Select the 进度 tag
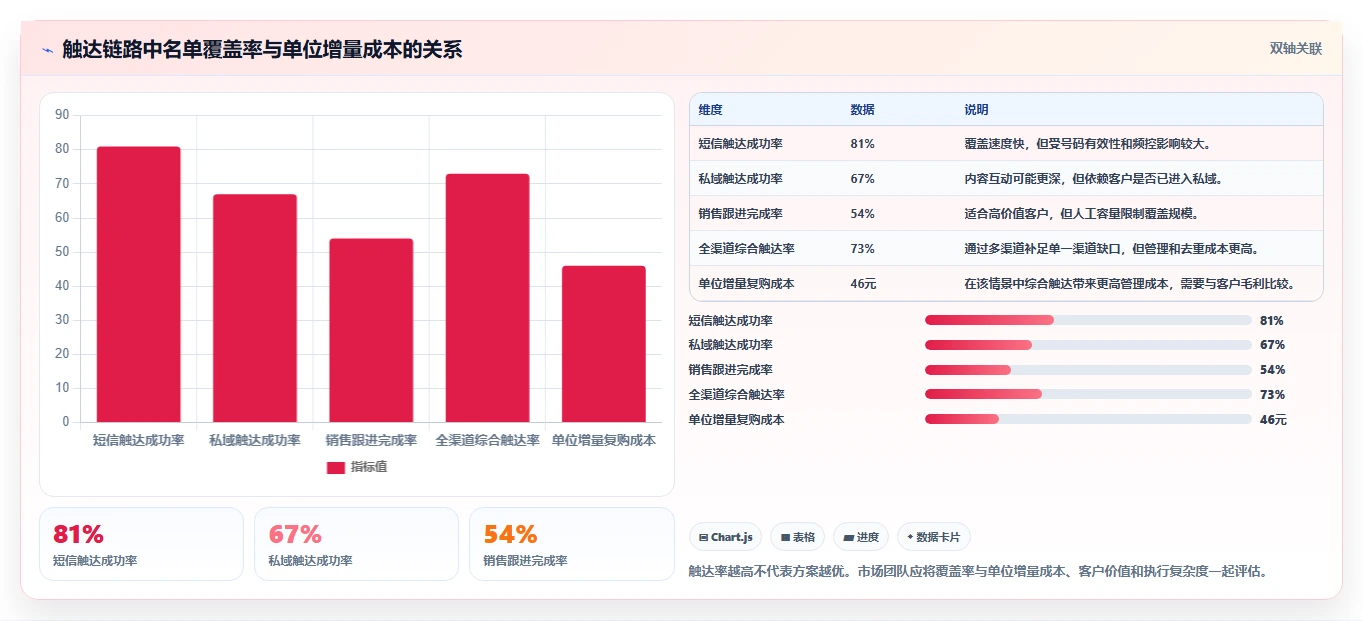This screenshot has height=621, width=1363. (861, 537)
